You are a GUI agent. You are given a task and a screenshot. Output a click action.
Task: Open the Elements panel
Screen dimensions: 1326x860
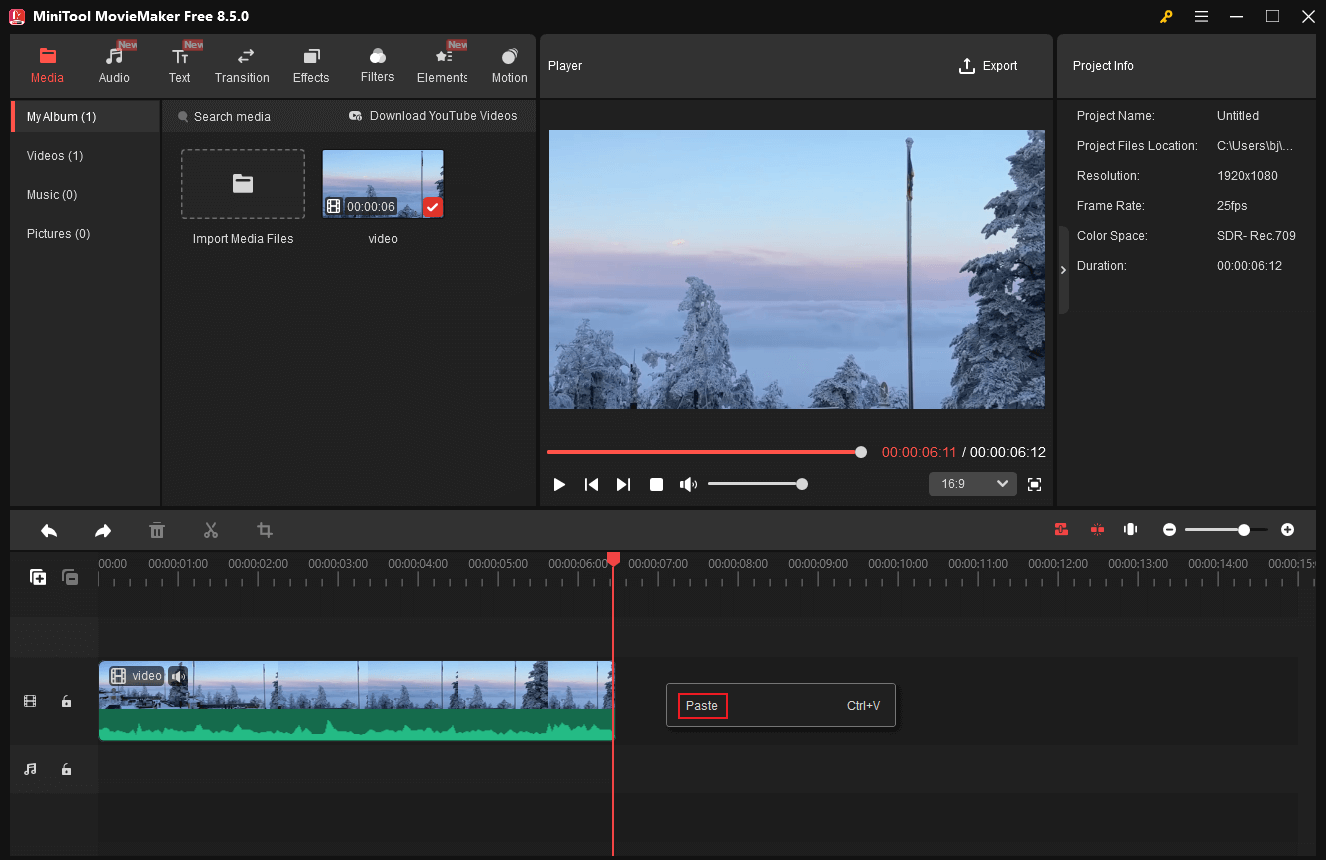coord(441,63)
